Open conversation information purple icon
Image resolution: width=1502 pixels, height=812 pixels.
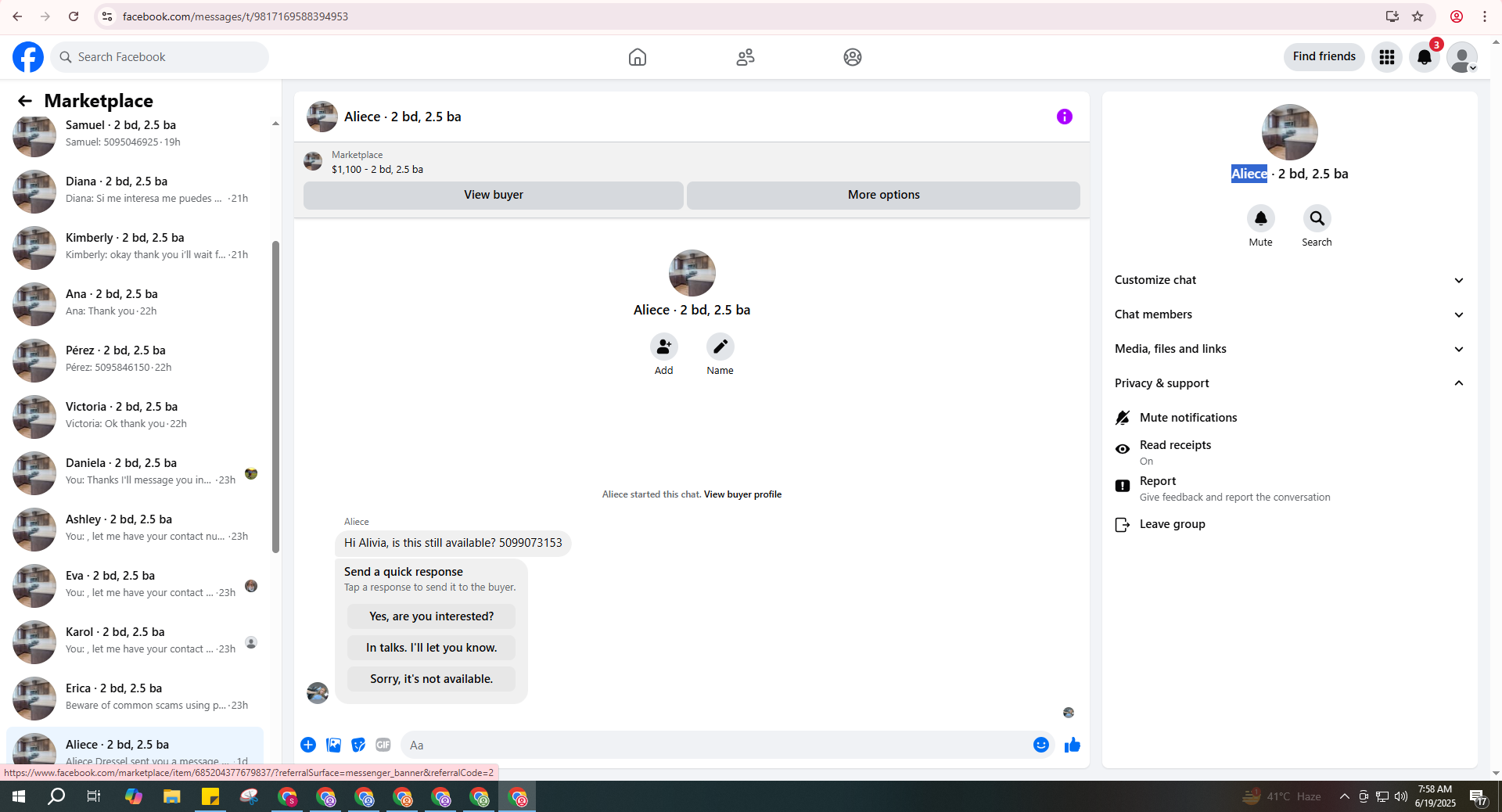pyautogui.click(x=1065, y=117)
